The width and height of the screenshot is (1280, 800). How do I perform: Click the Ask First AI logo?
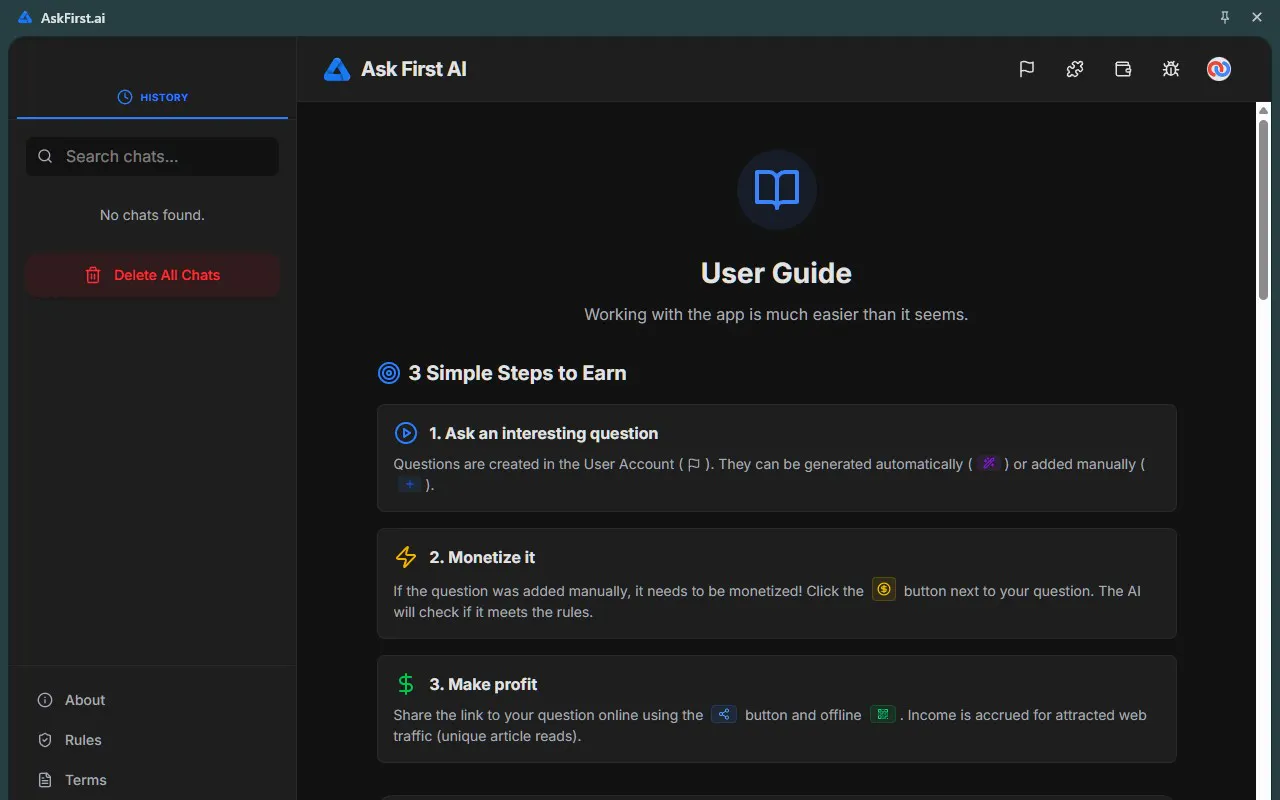[x=337, y=69]
